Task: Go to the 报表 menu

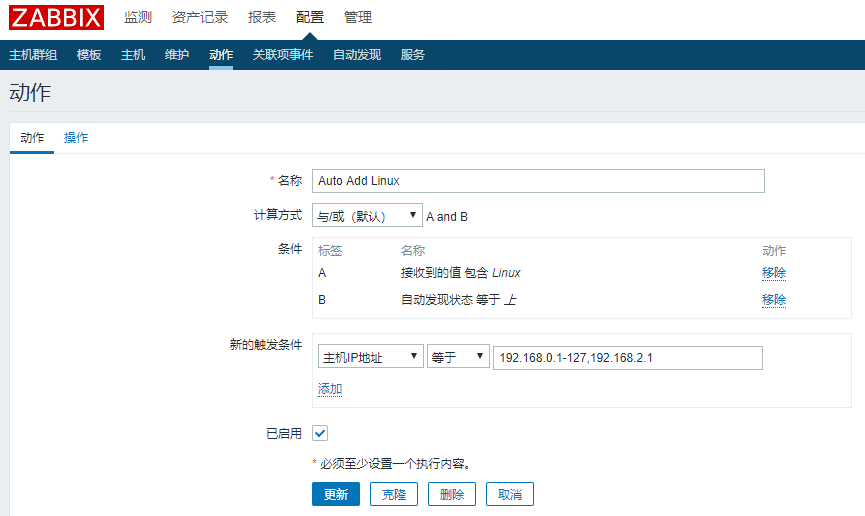Action: 262,17
